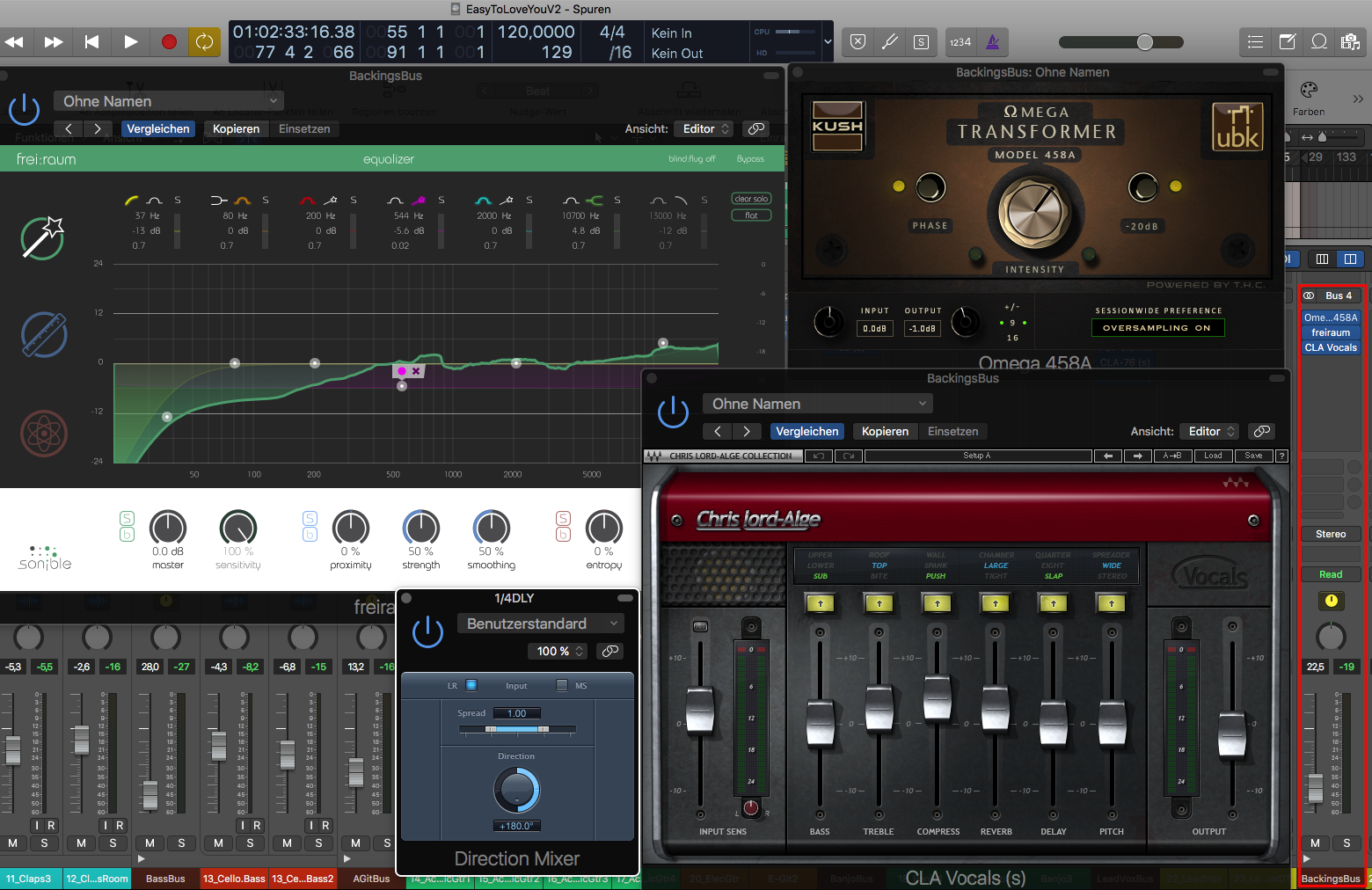This screenshot has width=1372, height=890.
Task: Open the media browser icon
Action: coord(1350,41)
